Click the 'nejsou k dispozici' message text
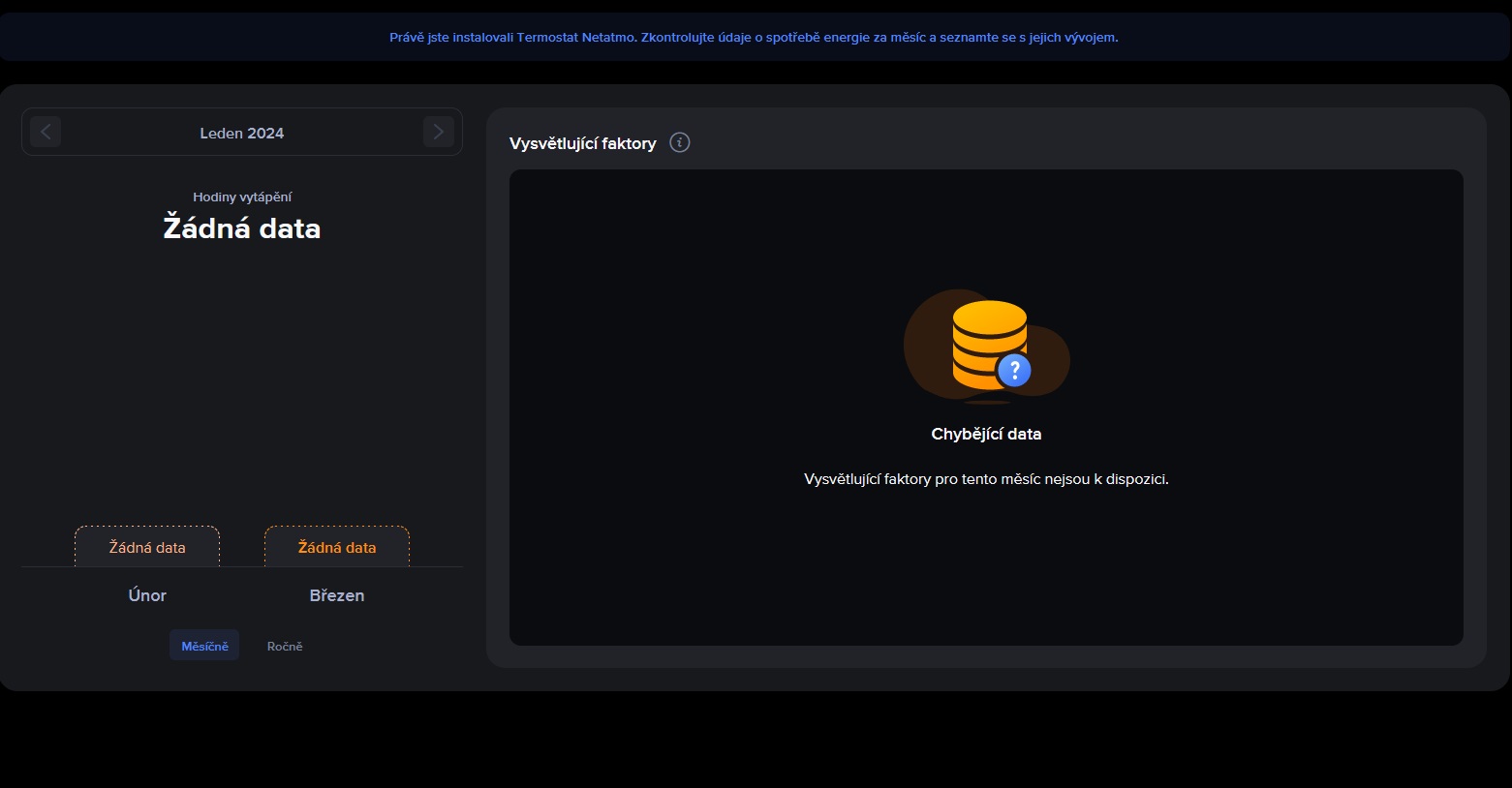 click(x=986, y=479)
